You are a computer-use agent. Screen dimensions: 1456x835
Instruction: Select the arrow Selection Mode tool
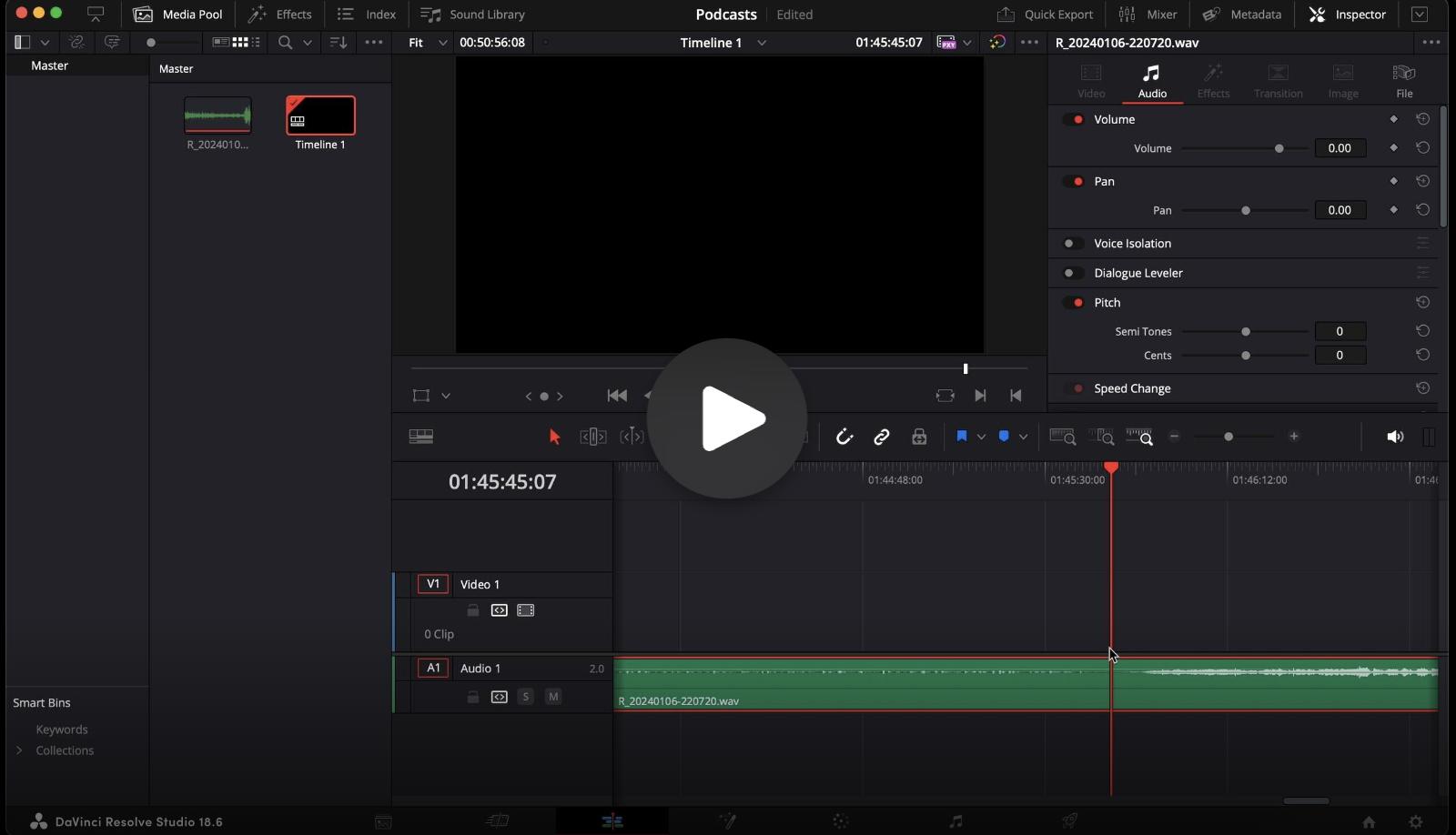[554, 437]
